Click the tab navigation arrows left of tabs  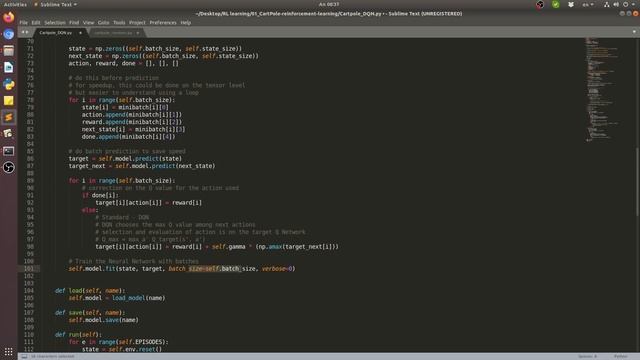coord(25,32)
